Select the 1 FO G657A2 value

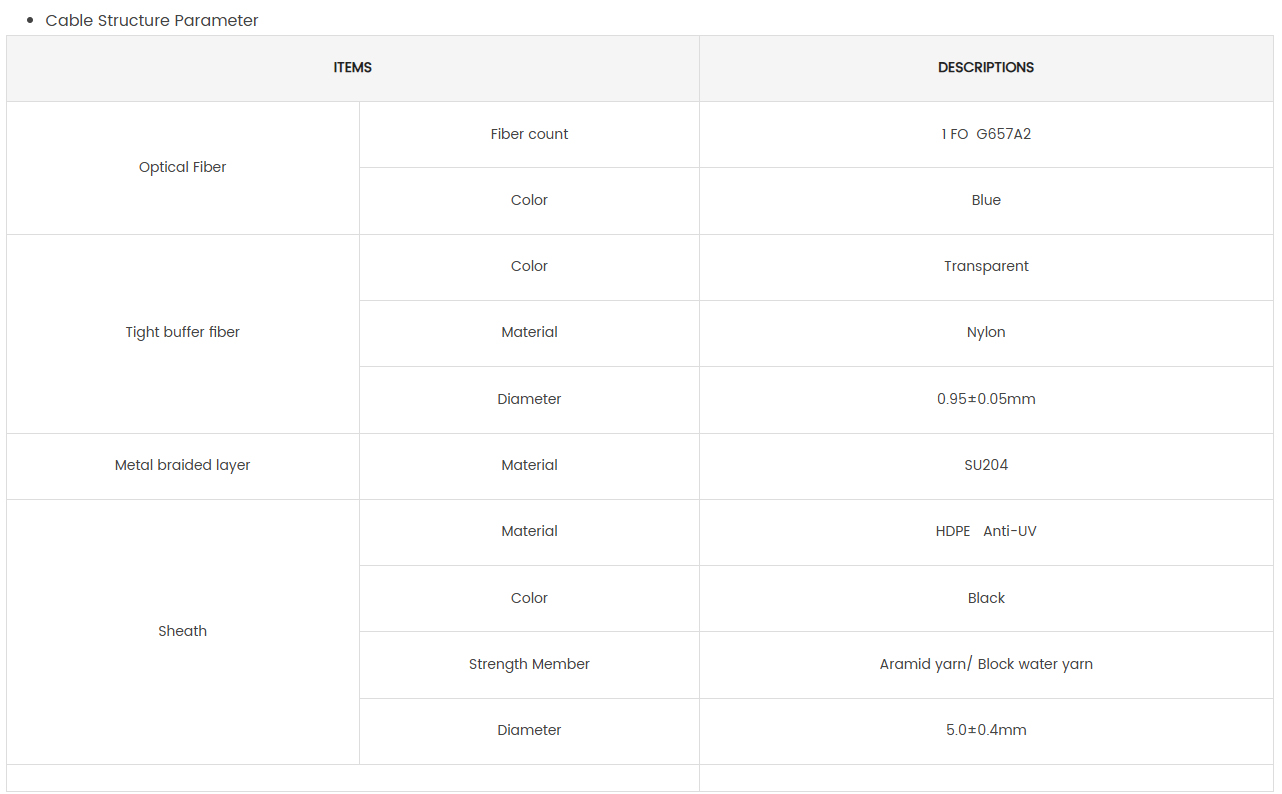click(986, 134)
